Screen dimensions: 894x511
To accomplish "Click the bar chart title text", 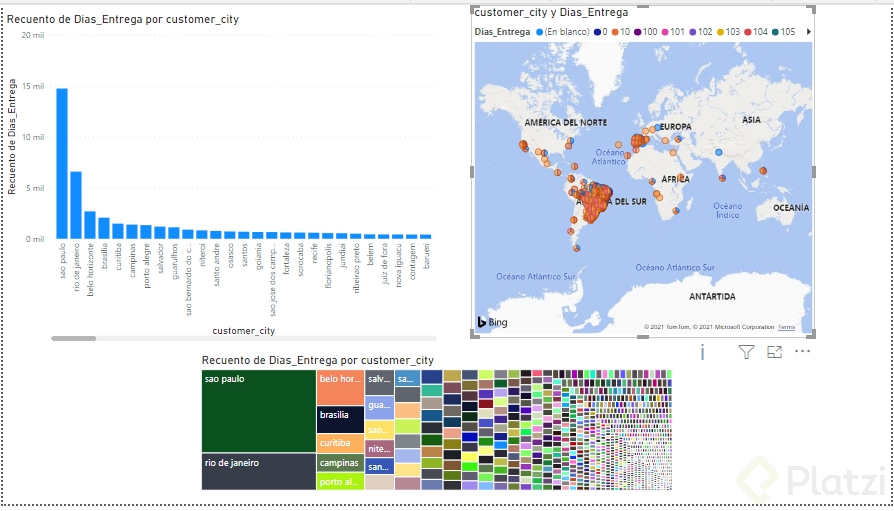I will (x=123, y=19).
